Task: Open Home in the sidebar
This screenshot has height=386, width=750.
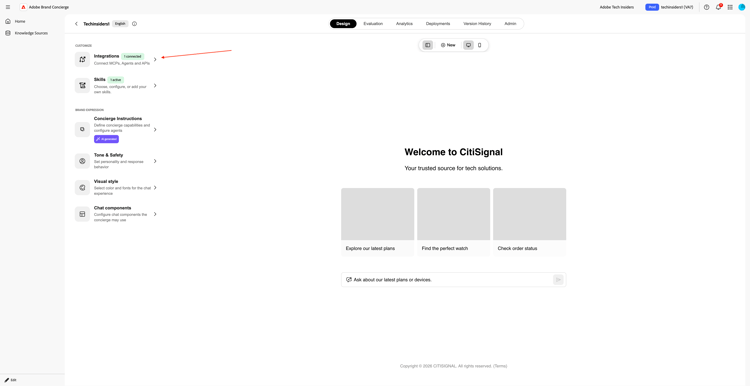Action: 20,21
